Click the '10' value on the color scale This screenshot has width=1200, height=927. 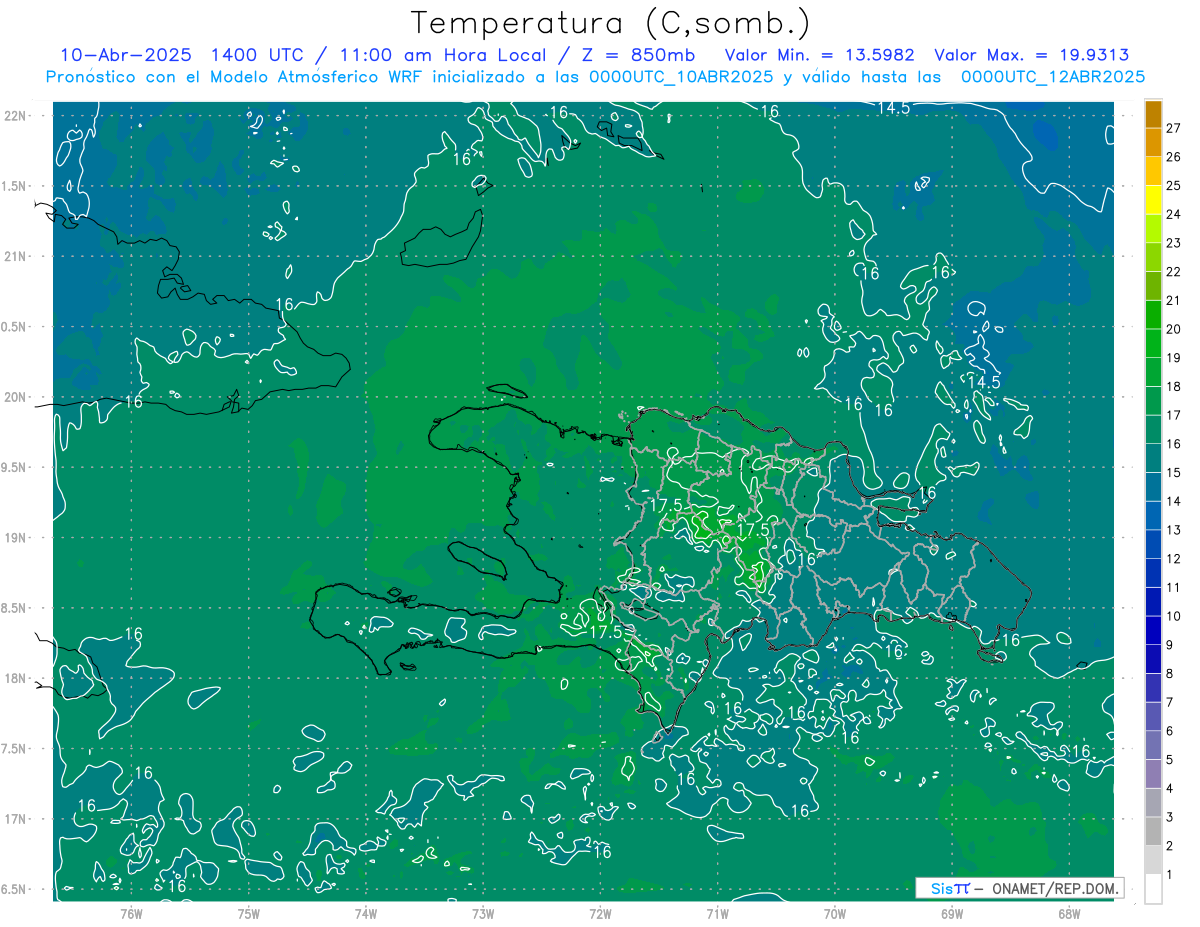click(1174, 616)
